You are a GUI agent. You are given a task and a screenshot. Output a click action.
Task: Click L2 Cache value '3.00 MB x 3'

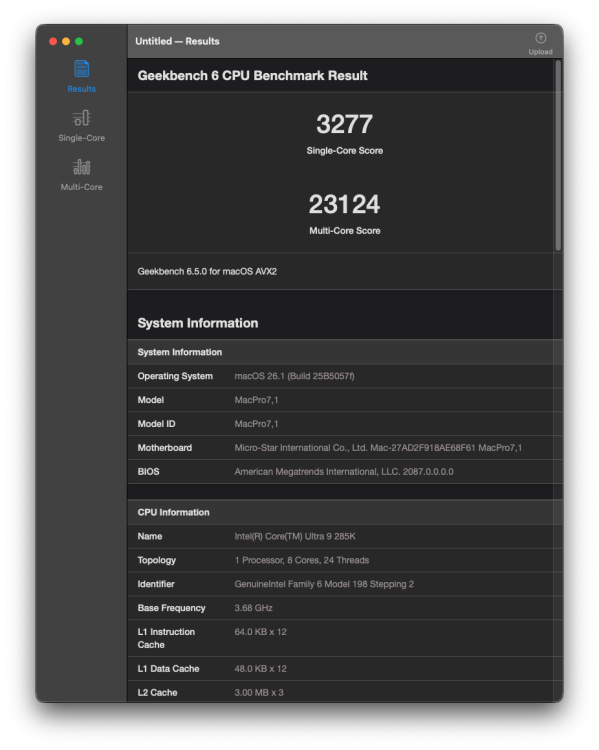[259, 693]
